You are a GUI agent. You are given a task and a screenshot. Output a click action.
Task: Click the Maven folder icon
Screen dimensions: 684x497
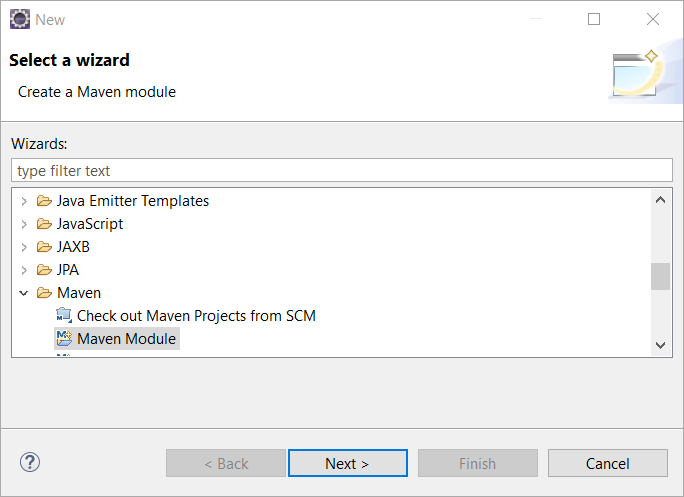[44, 293]
